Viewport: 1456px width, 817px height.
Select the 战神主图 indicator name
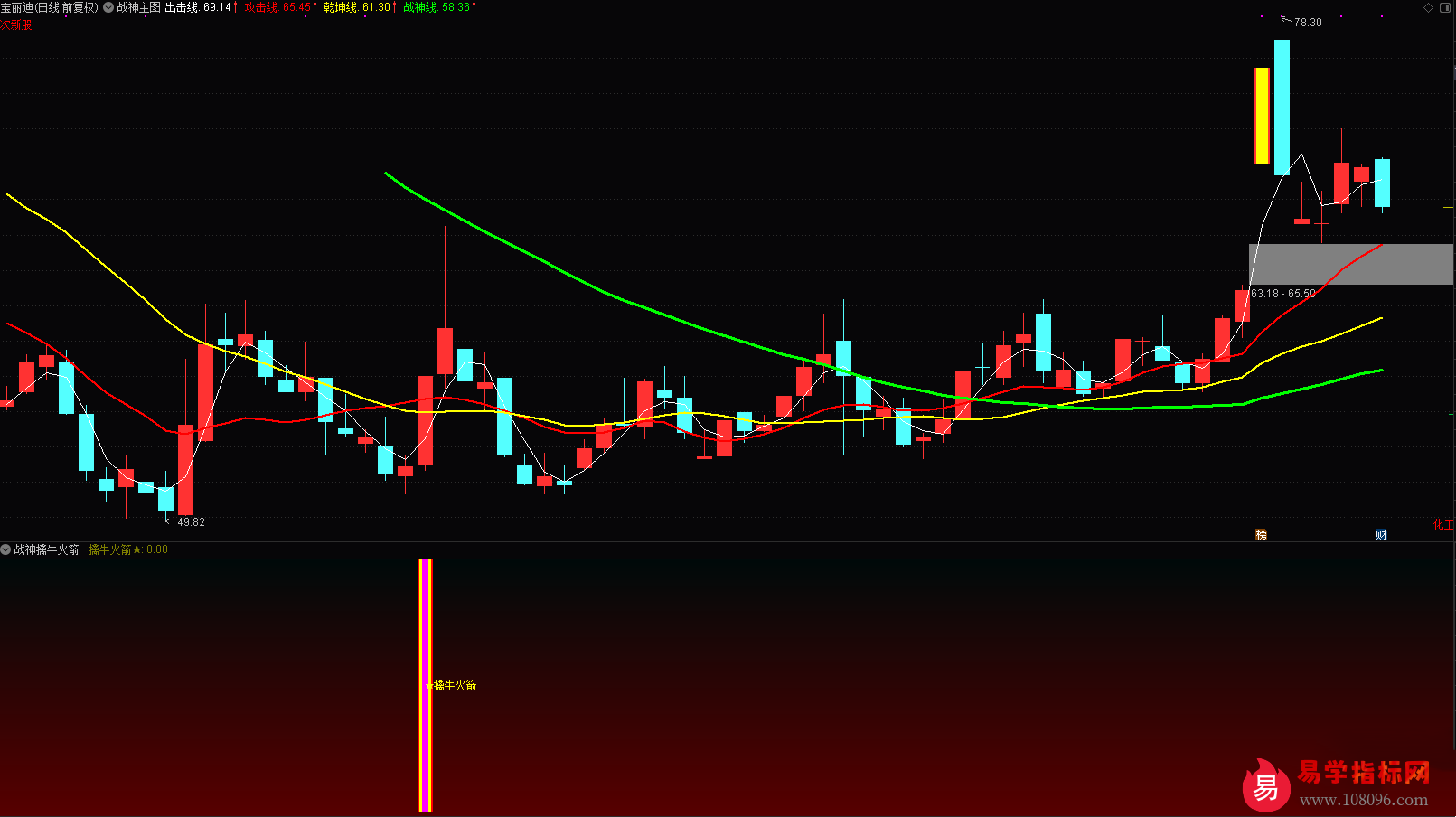pyautogui.click(x=138, y=7)
